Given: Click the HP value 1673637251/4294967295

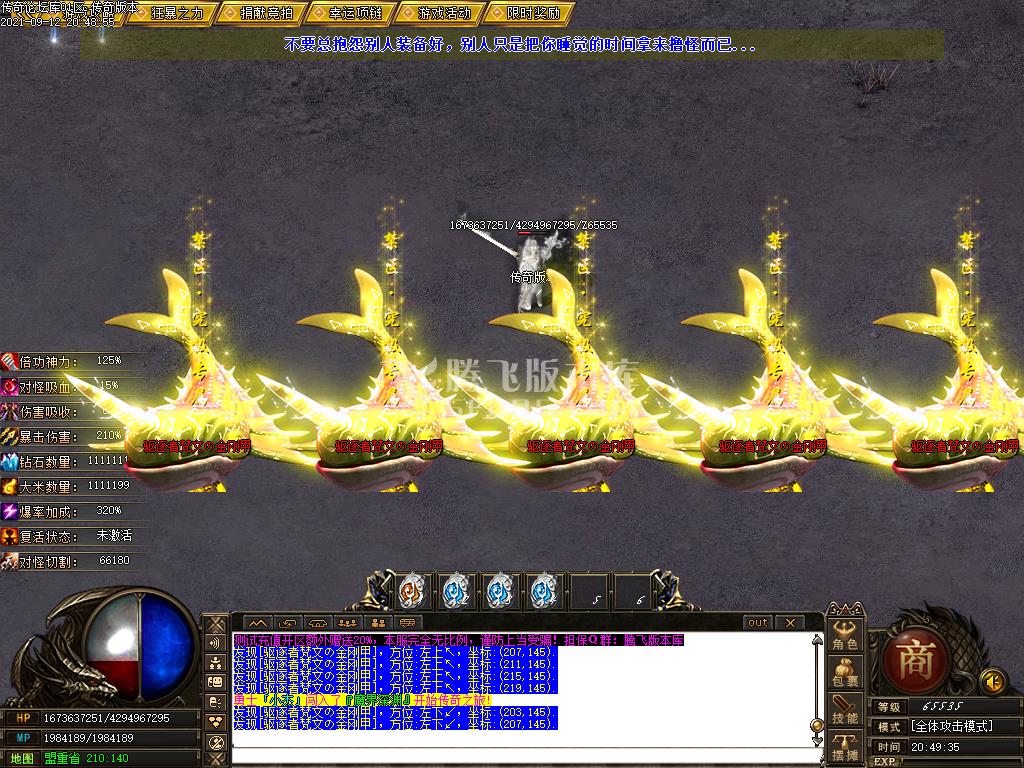Looking at the screenshot, I should coord(106,718).
